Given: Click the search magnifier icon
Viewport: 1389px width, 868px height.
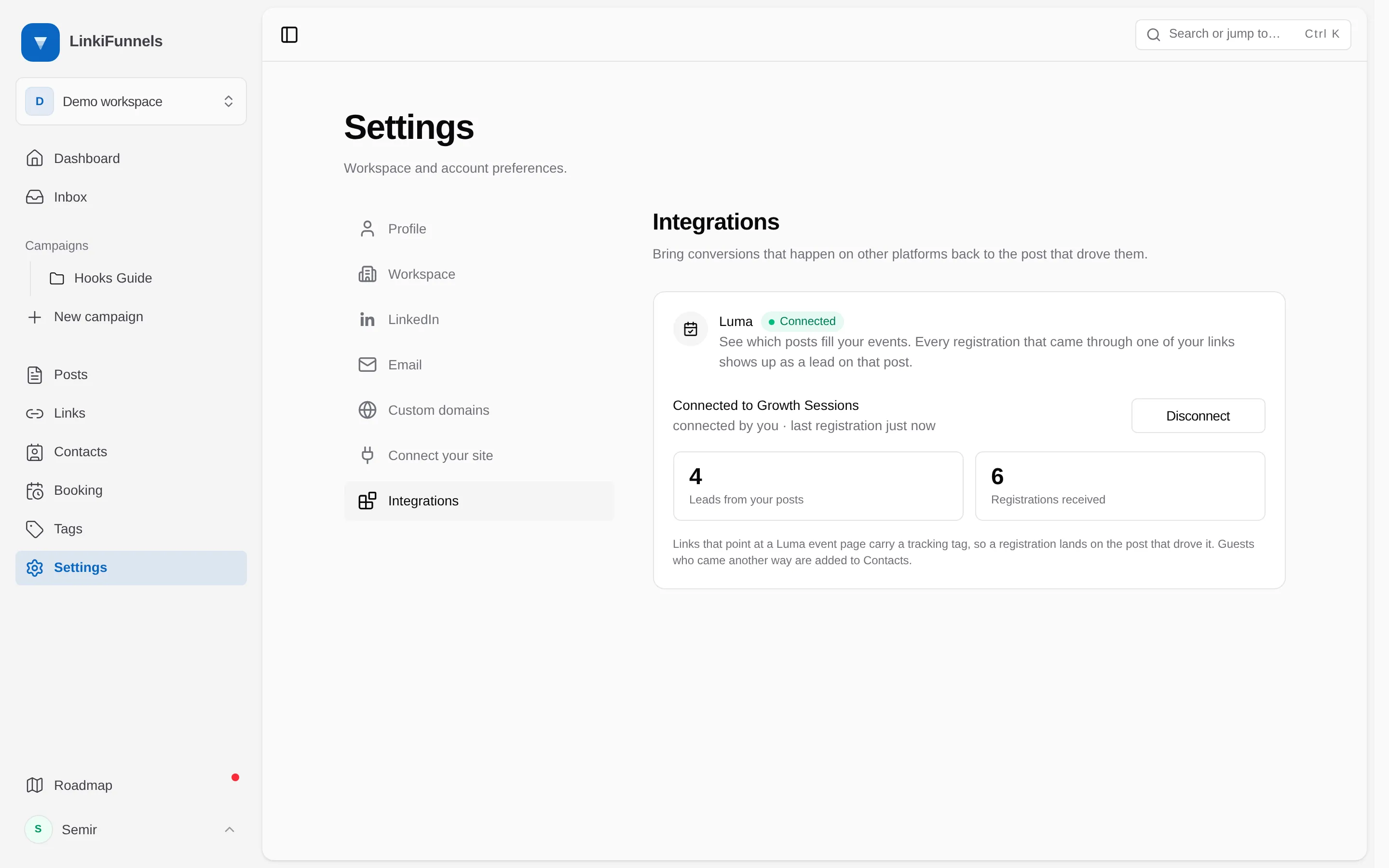Looking at the screenshot, I should pyautogui.click(x=1153, y=34).
